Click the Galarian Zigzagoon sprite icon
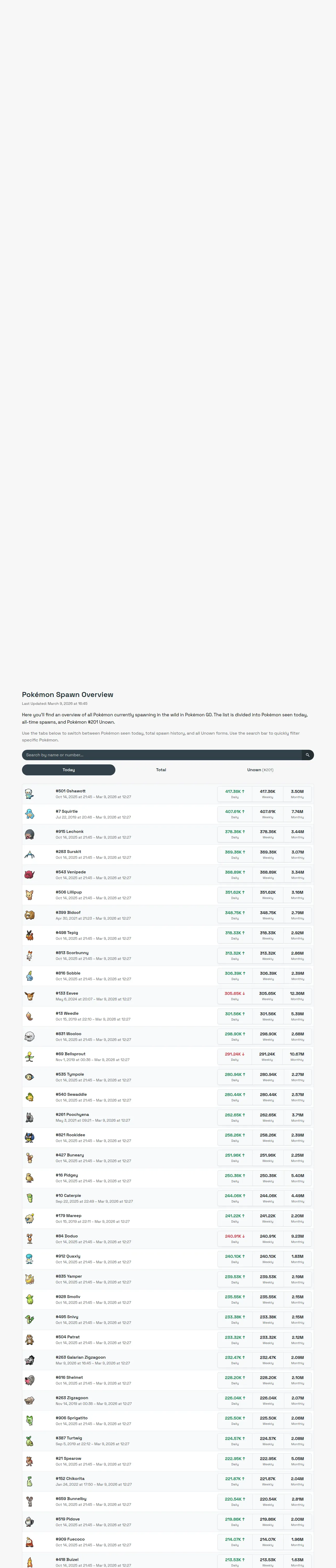Image resolution: width=336 pixels, height=1568 pixels. (x=29, y=1360)
